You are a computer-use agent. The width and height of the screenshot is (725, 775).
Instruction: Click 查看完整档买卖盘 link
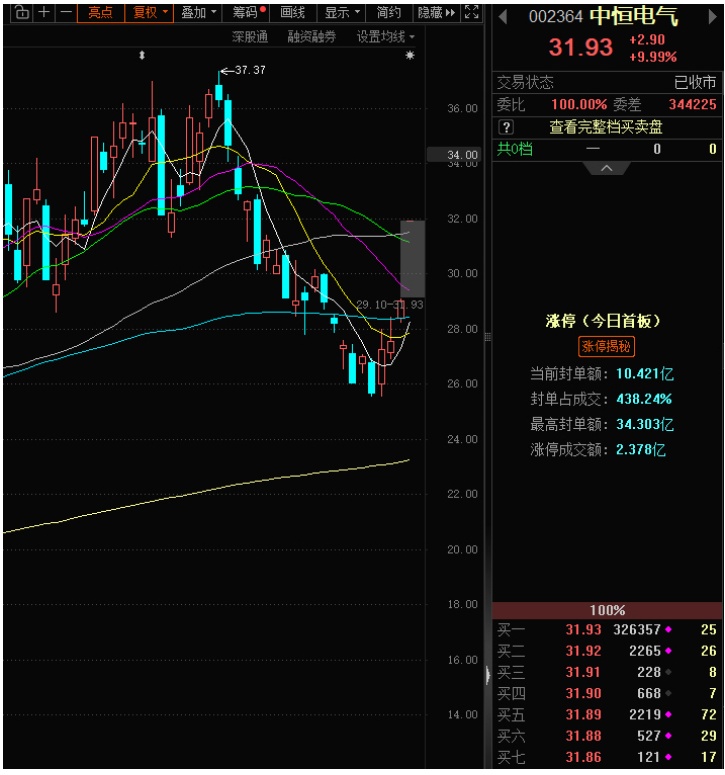coord(605,127)
